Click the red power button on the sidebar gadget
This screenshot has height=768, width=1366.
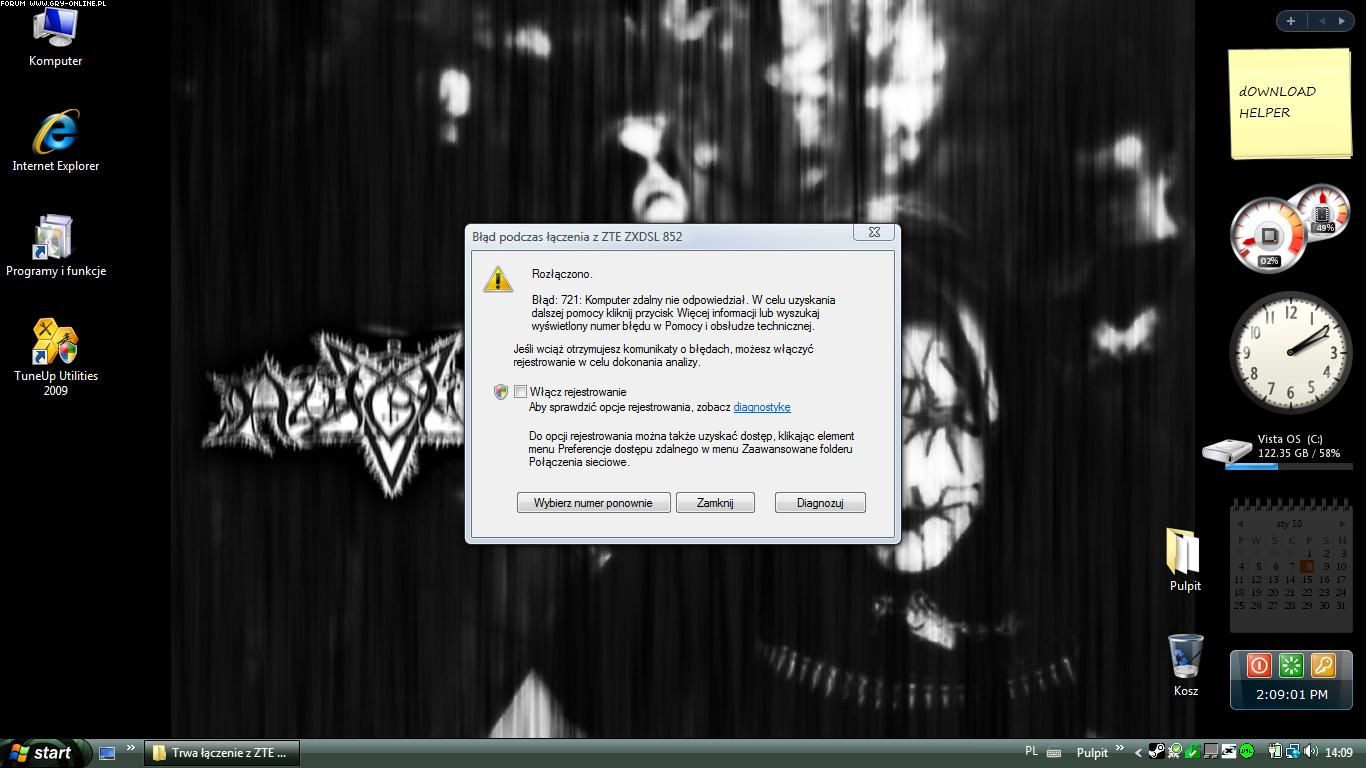pos(1259,665)
